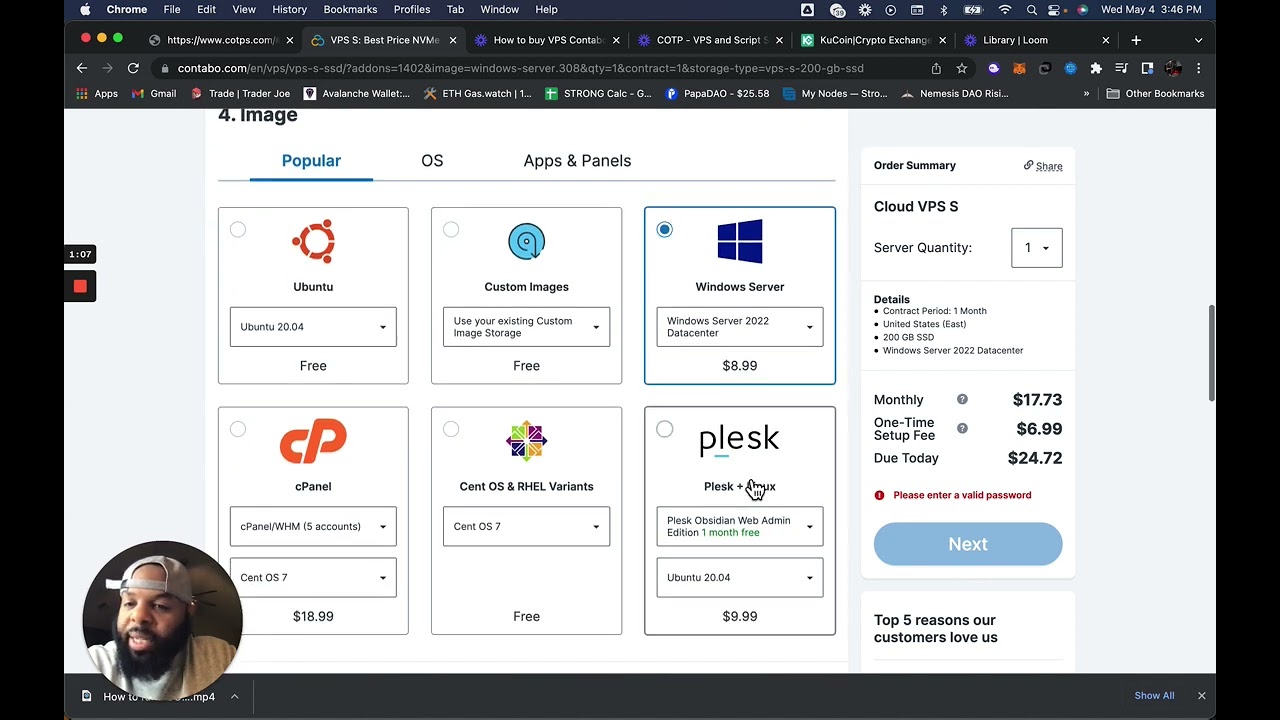Select the Cent OS & RHEL radio button
The height and width of the screenshot is (720, 1280).
tap(451, 429)
